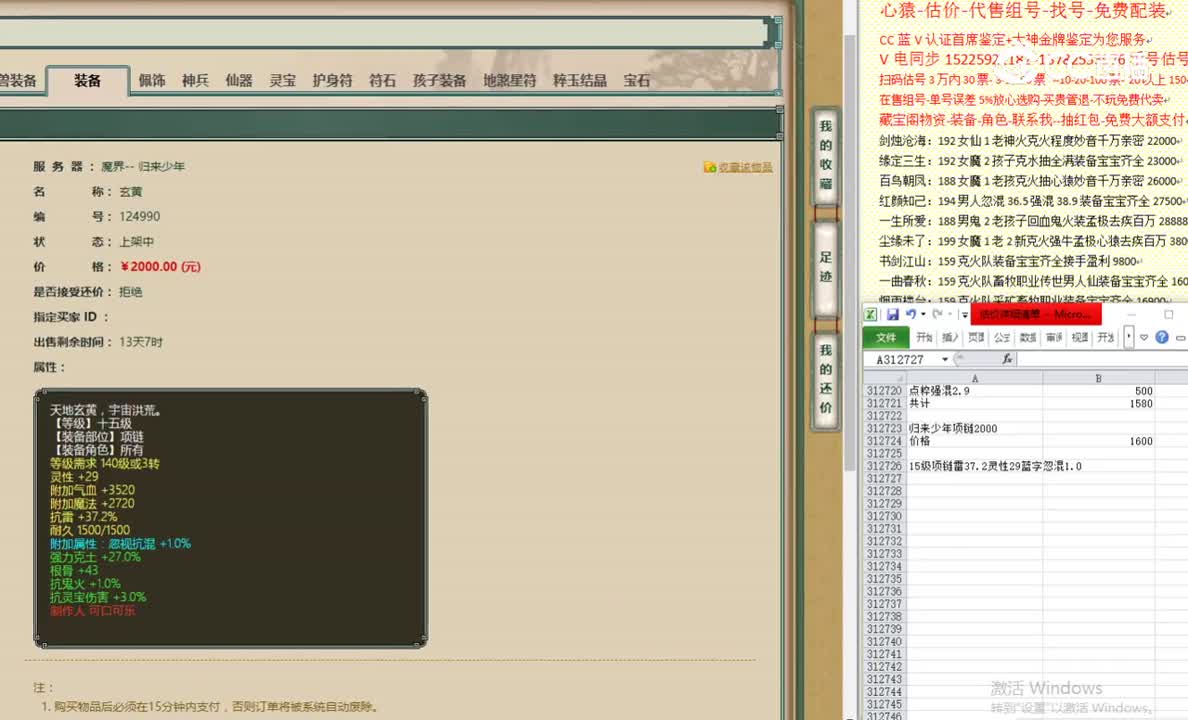Image resolution: width=1188 pixels, height=720 pixels.
Task: Click the Excel program icon at window top-left
Action: tap(870, 314)
